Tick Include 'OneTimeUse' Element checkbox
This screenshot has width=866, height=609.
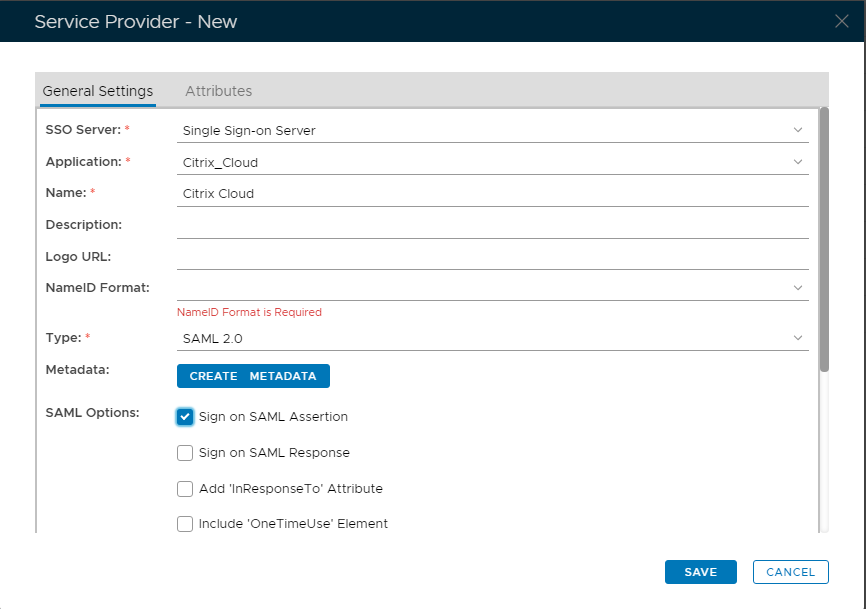coord(185,524)
